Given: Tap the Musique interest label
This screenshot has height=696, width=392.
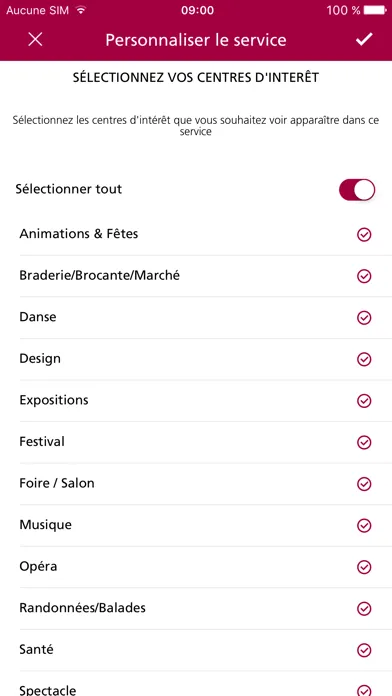Looking at the screenshot, I should click(45, 525).
